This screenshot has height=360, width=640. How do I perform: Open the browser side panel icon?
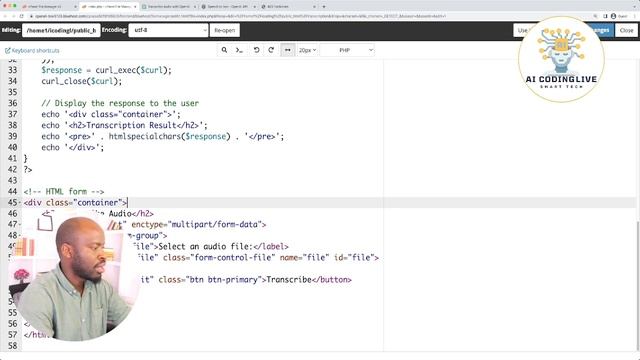click(x=605, y=16)
